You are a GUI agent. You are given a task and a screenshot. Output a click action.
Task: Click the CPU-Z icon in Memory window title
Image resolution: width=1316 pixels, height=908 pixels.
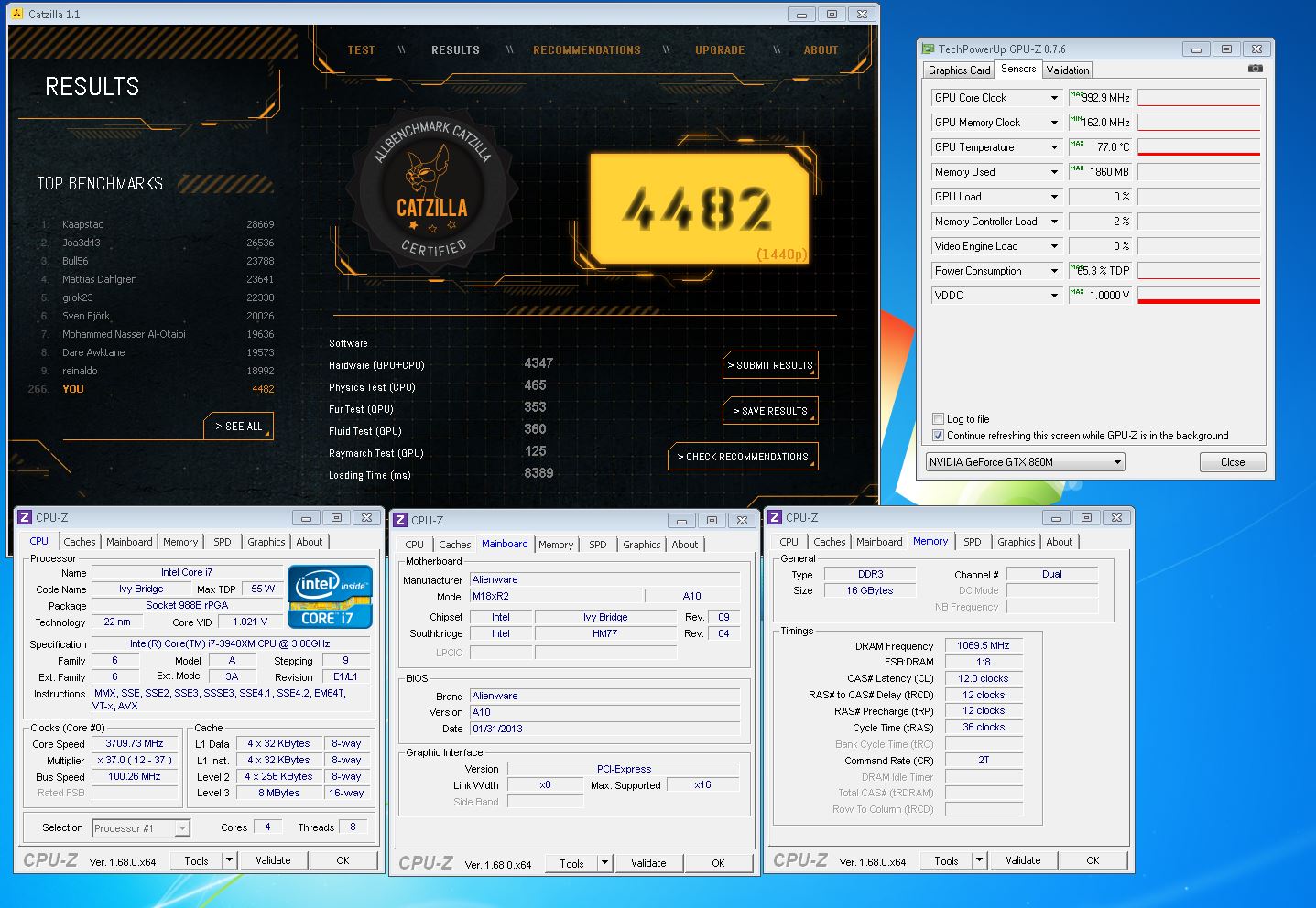(775, 517)
